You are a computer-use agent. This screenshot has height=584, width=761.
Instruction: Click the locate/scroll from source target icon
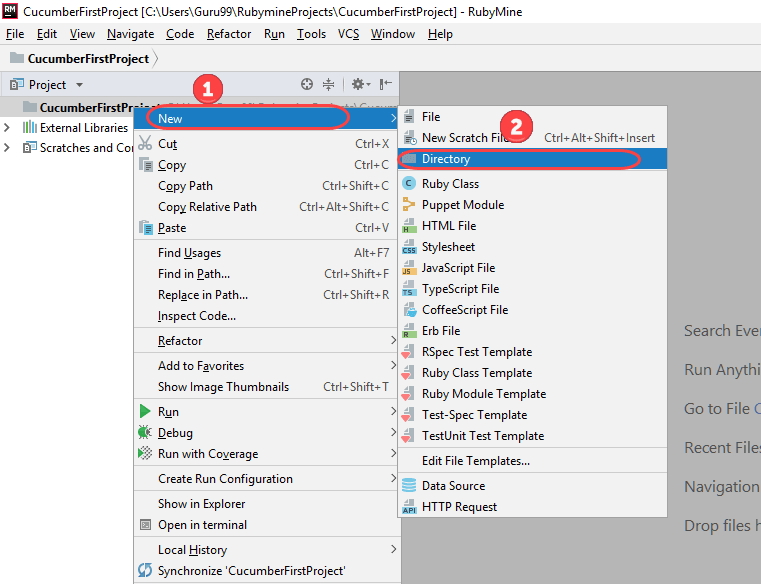[x=307, y=85]
